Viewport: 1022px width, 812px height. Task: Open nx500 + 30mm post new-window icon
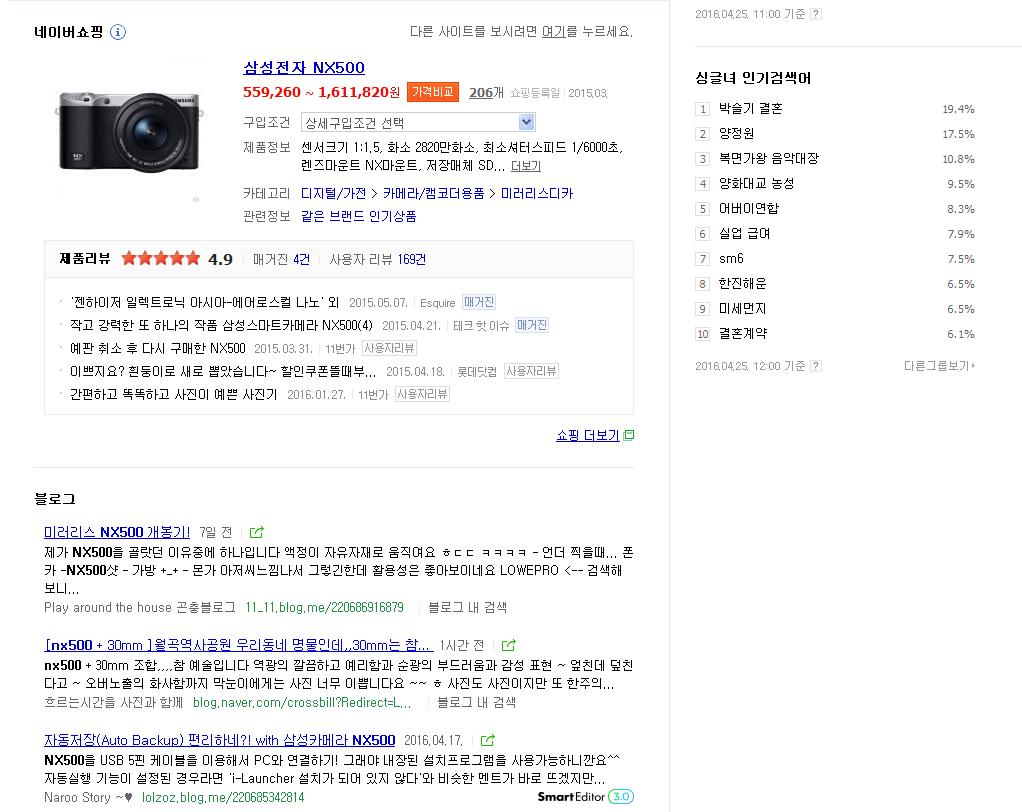click(x=509, y=646)
